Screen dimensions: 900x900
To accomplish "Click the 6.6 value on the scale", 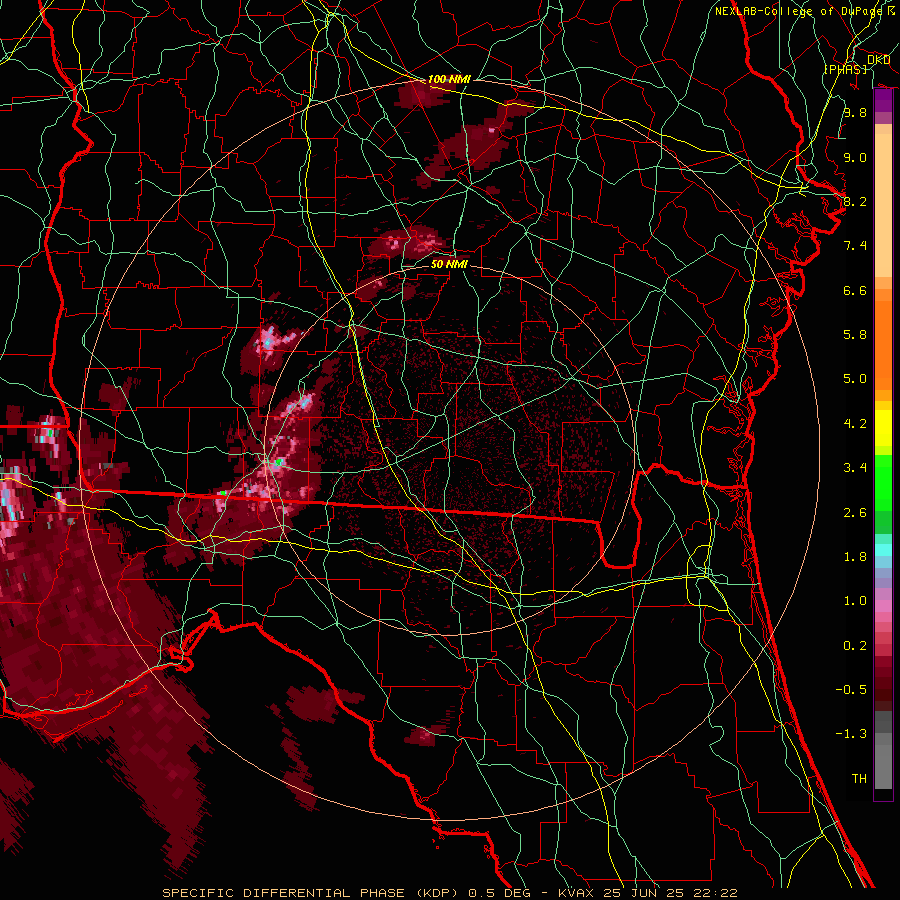I will (855, 290).
